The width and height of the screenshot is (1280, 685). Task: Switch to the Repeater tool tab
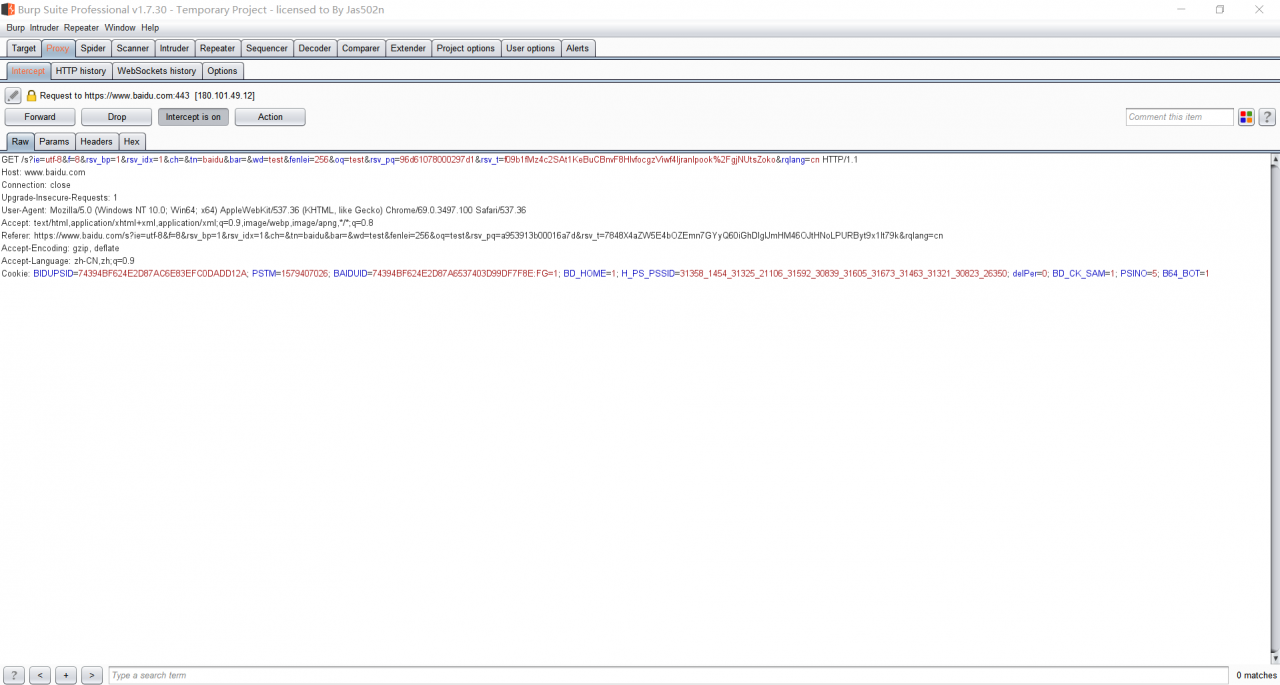coord(217,48)
